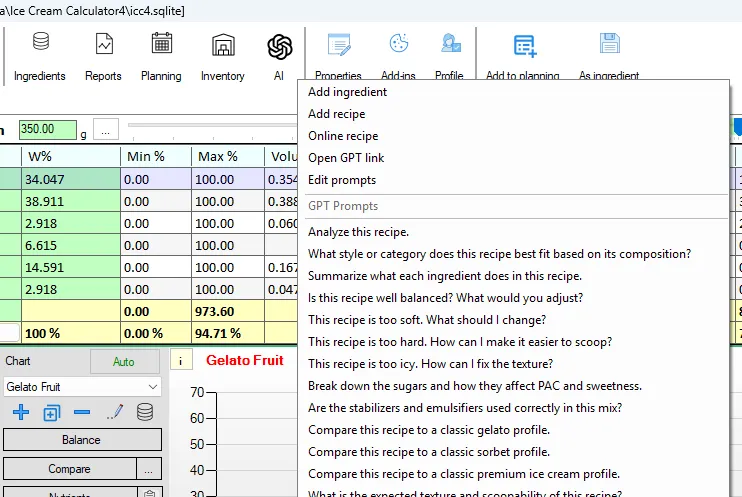Open the ellipsis next to Compare
This screenshot has height=497, width=742.
pyautogui.click(x=149, y=469)
